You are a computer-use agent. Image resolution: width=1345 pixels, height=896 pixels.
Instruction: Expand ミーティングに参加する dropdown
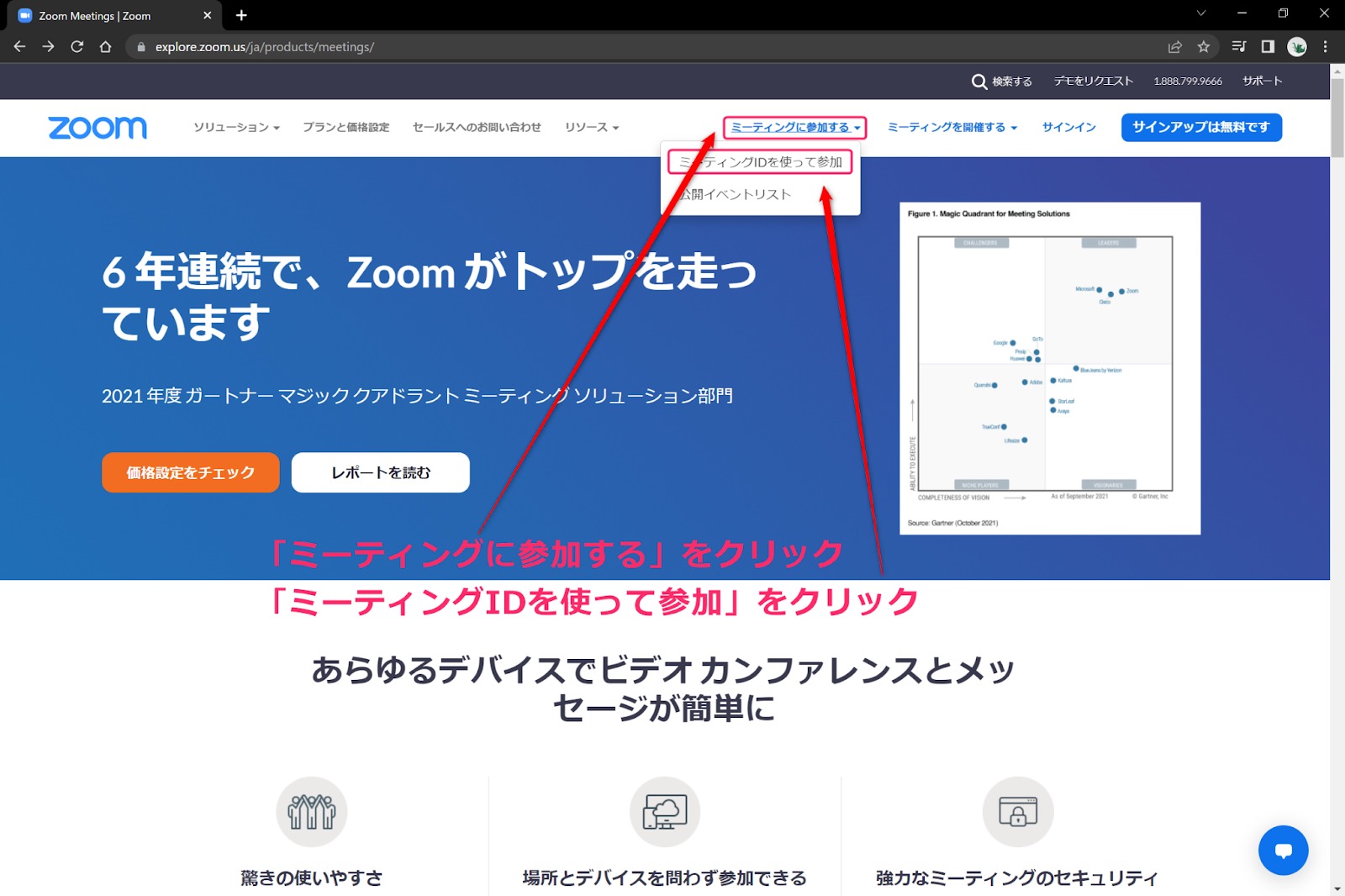(x=795, y=128)
